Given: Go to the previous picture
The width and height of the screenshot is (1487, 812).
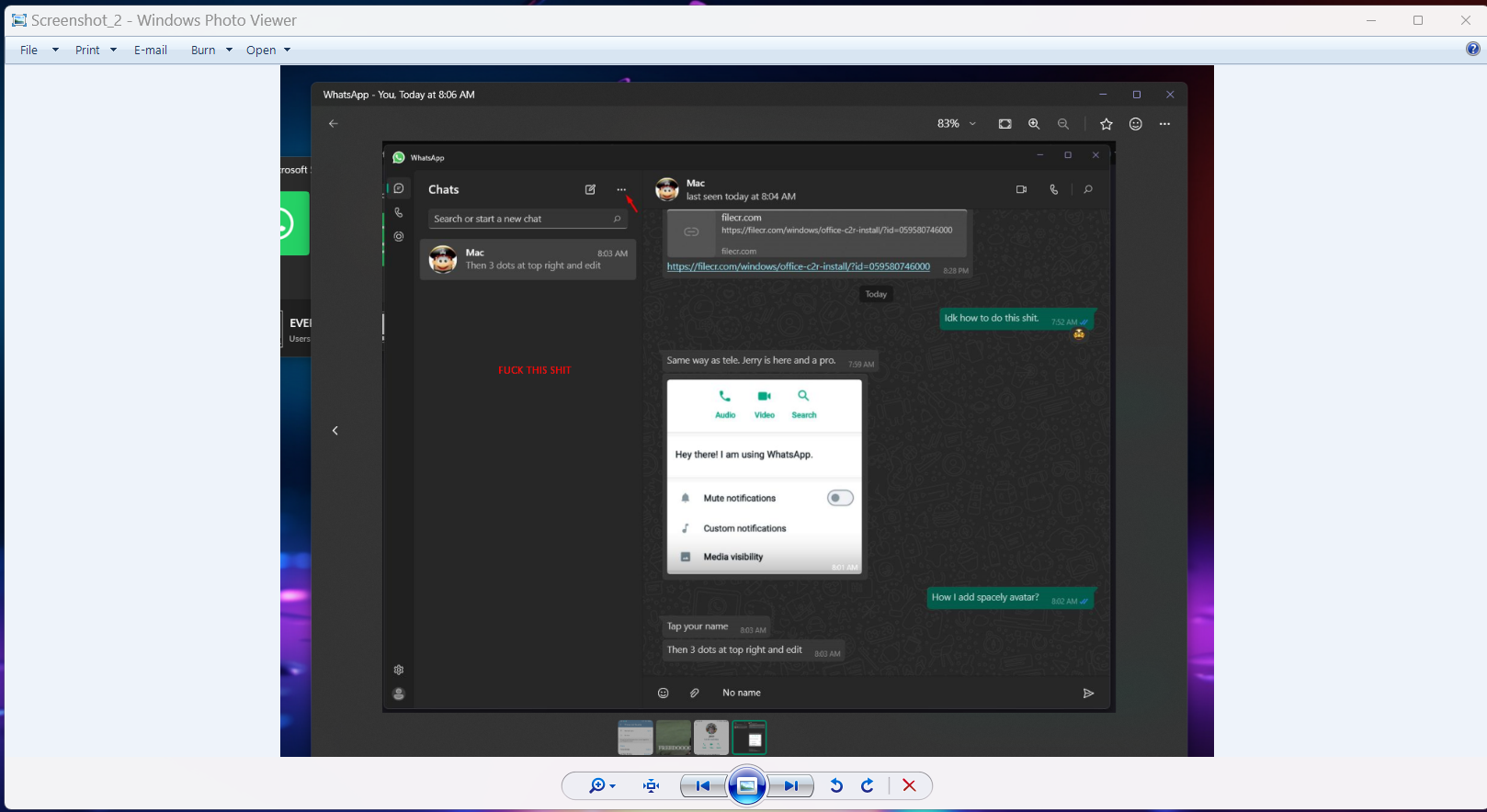Looking at the screenshot, I should click(x=702, y=785).
